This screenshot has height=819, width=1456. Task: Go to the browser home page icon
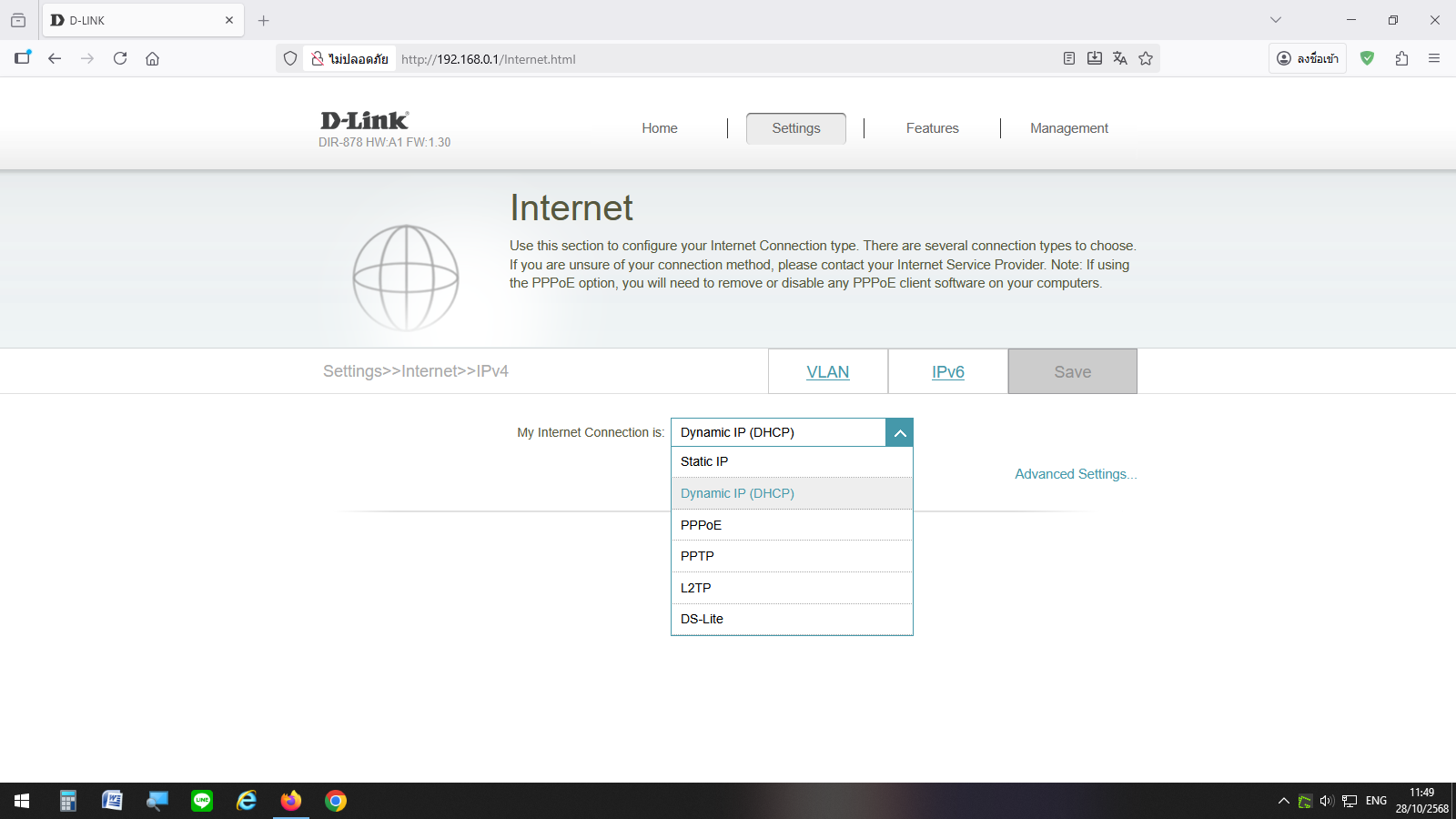coord(152,58)
